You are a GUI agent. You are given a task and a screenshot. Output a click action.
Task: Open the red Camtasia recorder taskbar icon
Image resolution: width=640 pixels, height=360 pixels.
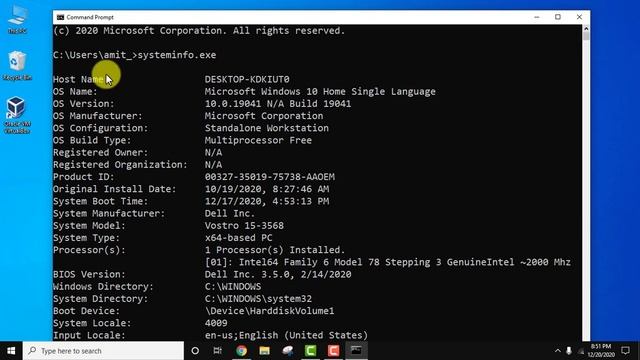[x=333, y=351]
